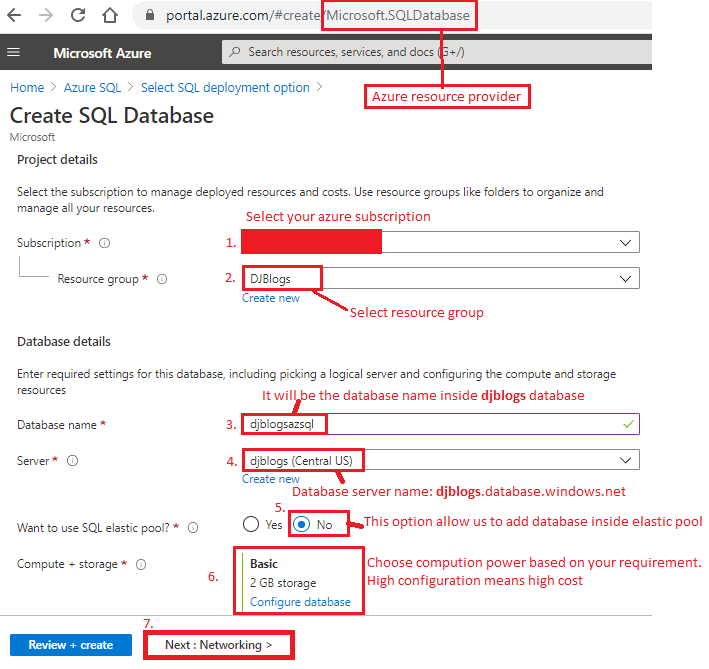Screen dimensions: 709x669
Task: Click the browser address bar URL
Action: (x=318, y=15)
